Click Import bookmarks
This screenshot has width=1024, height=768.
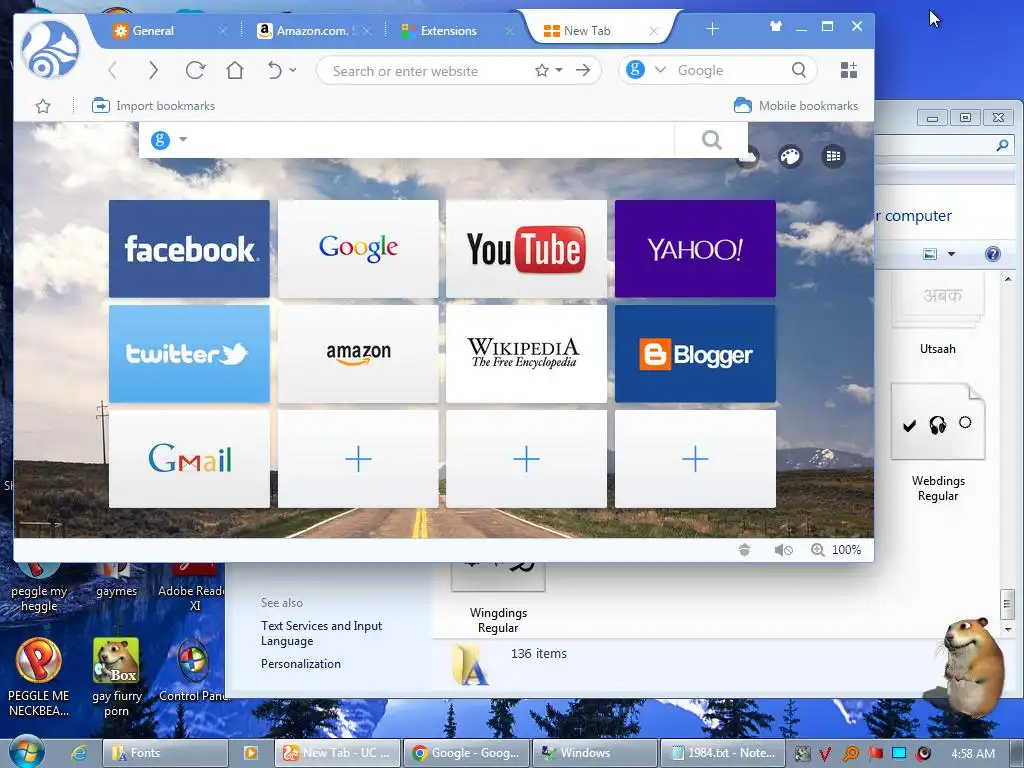click(x=153, y=106)
